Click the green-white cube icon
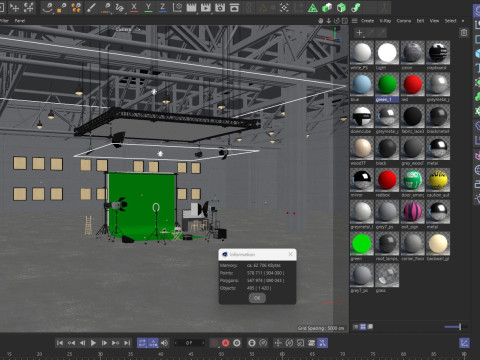 (327, 8)
